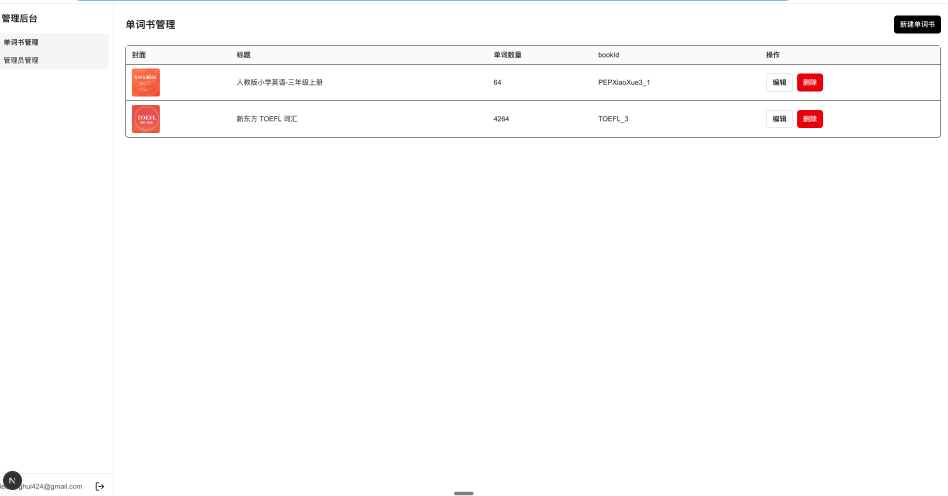Open the 人教版小学英语 cover thumbnail
This screenshot has width=948, height=496.
(x=146, y=82)
